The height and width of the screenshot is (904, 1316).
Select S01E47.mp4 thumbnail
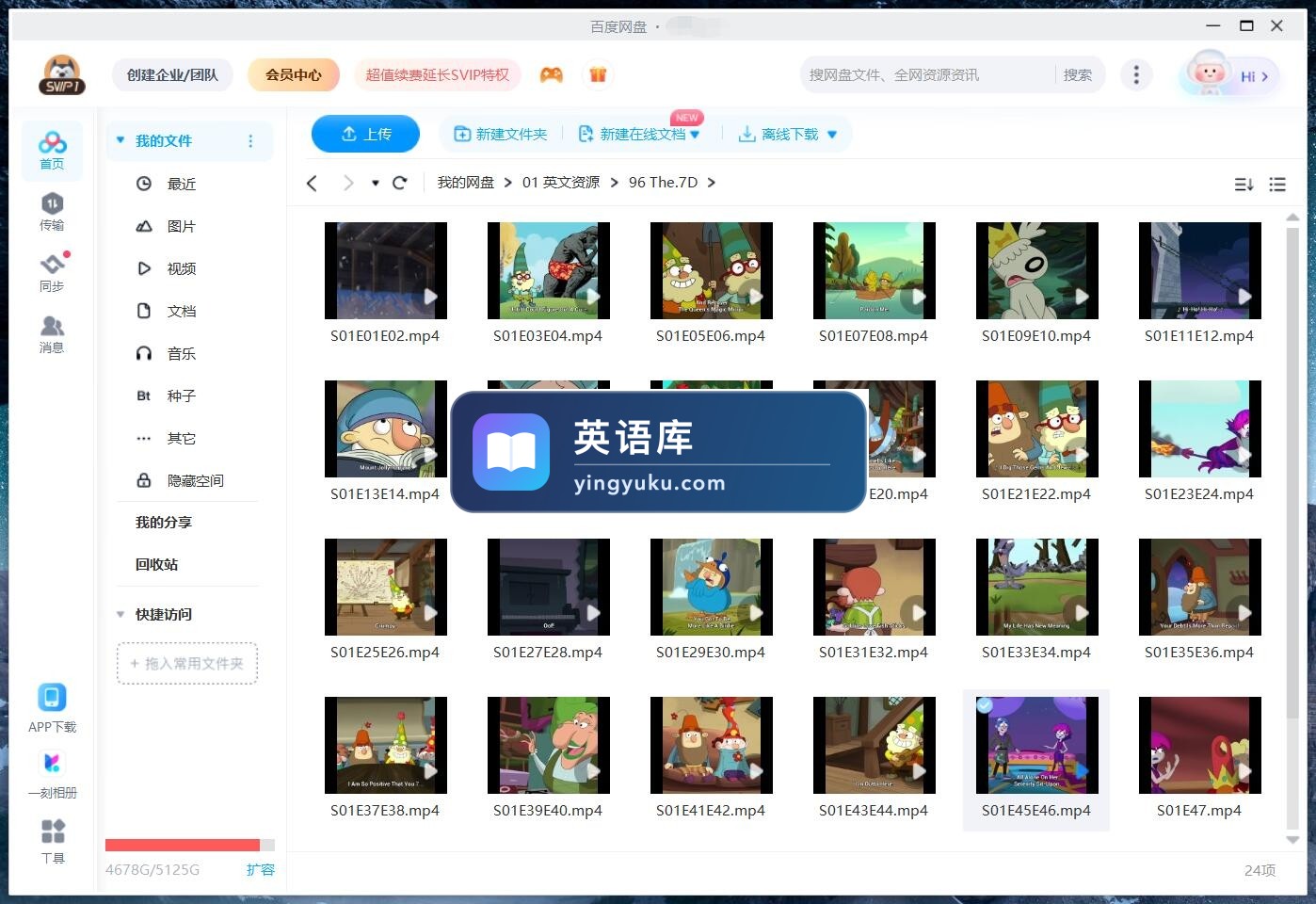(1200, 745)
